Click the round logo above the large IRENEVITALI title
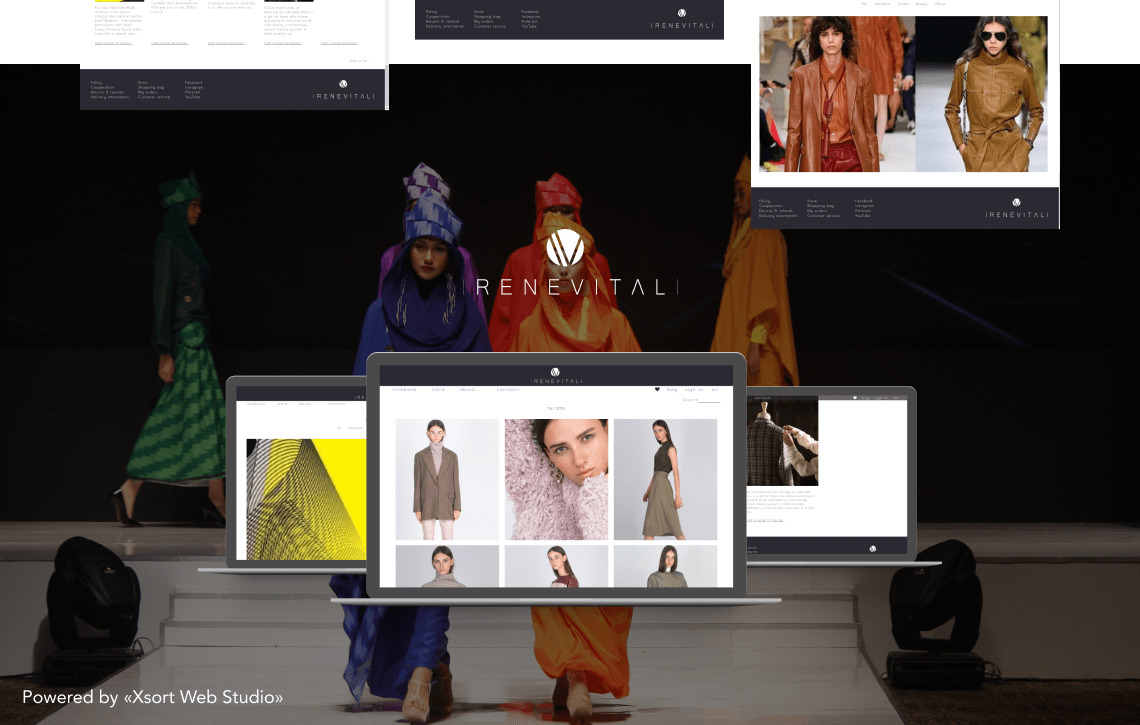1140x725 pixels. 565,248
